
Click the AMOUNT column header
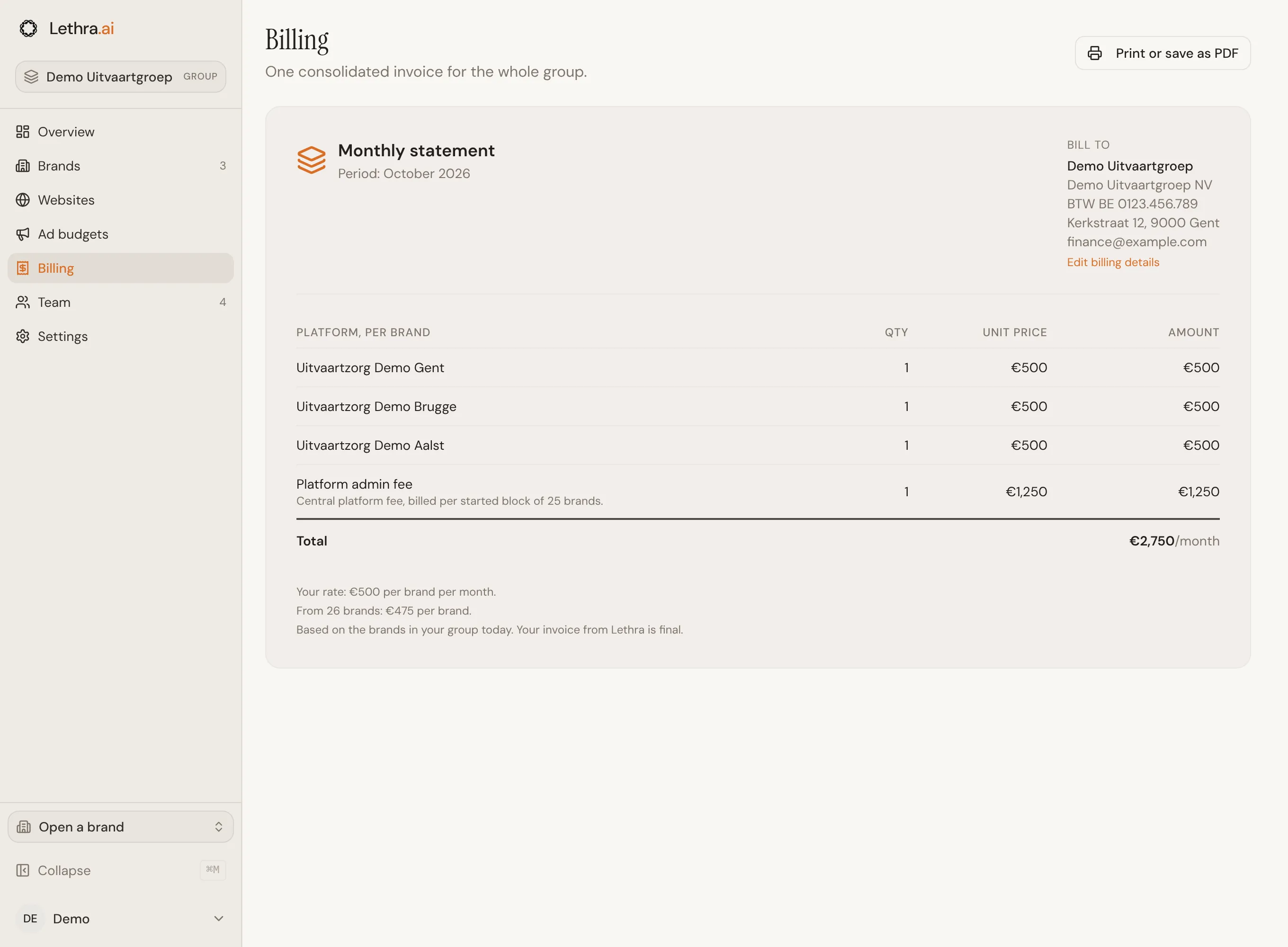(1194, 332)
